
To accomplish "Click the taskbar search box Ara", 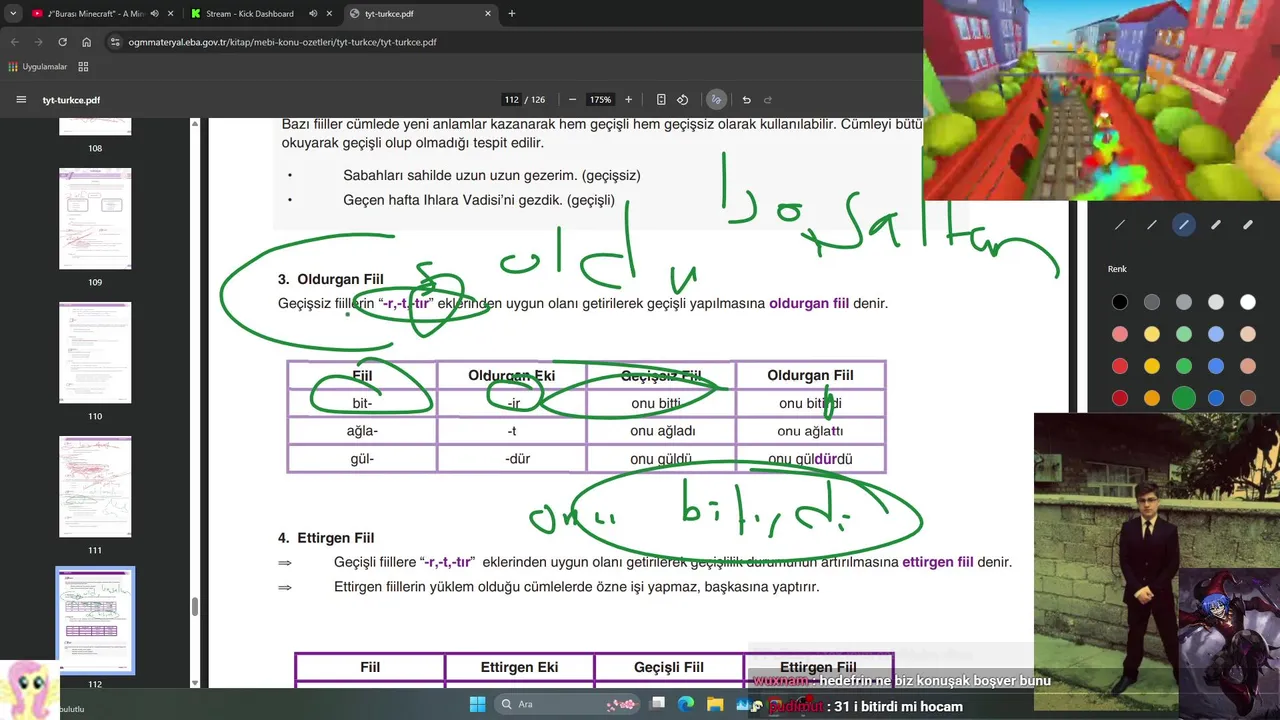I will (567, 704).
